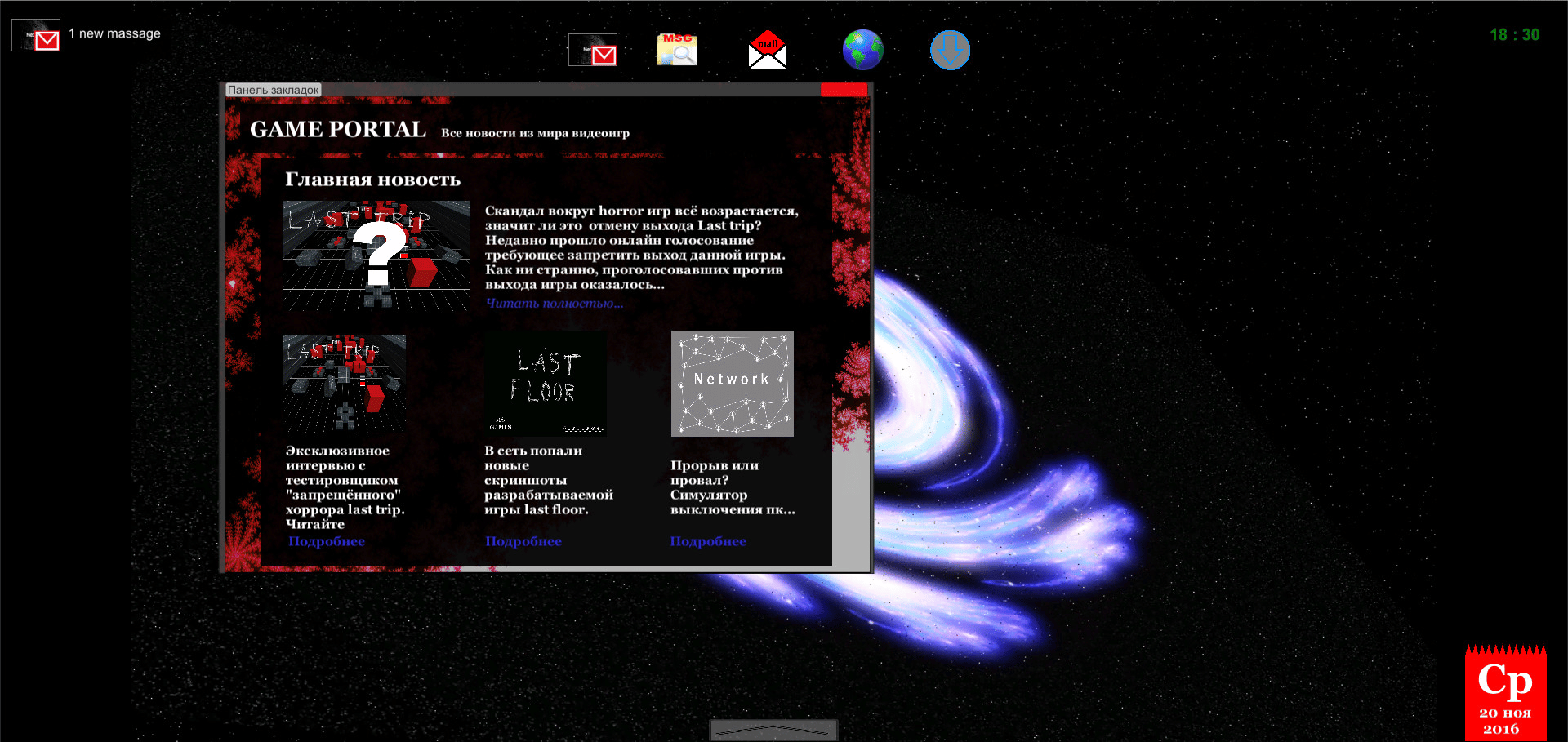Click the small Last Trip thumbnail
Image resolution: width=1568 pixels, height=742 pixels.
click(x=345, y=383)
